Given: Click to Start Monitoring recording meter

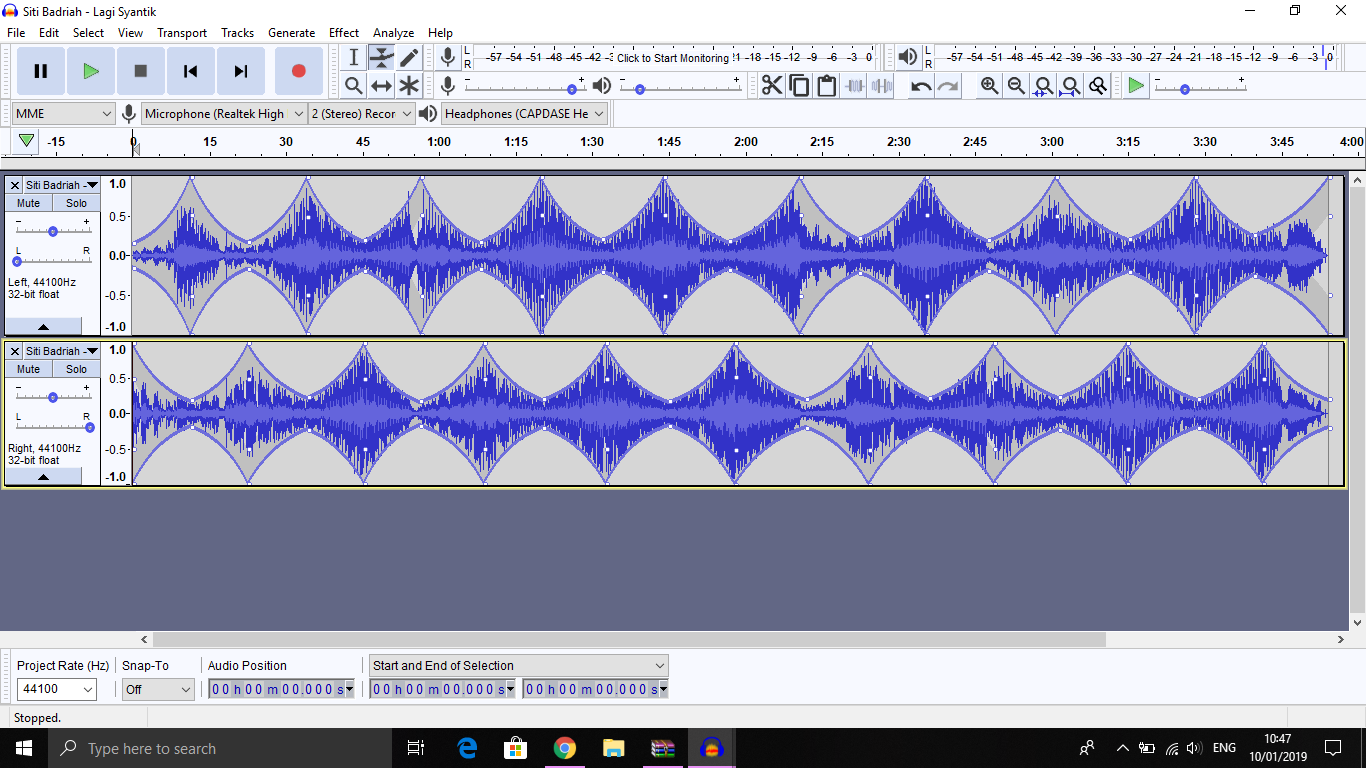Looking at the screenshot, I should click(672, 58).
